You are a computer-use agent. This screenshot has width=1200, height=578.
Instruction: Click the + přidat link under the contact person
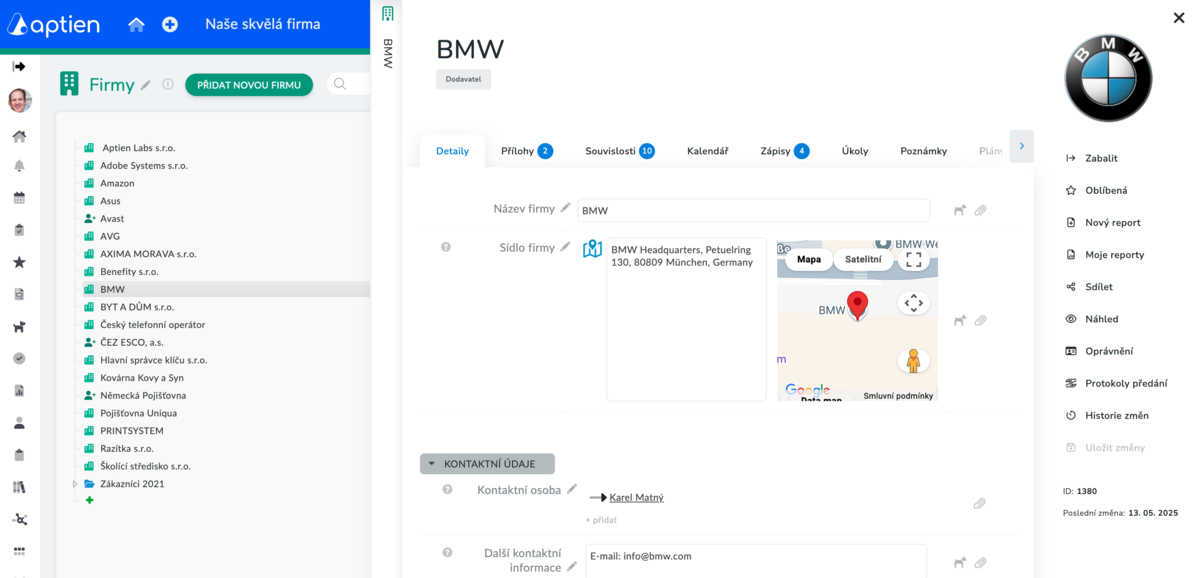[601, 520]
